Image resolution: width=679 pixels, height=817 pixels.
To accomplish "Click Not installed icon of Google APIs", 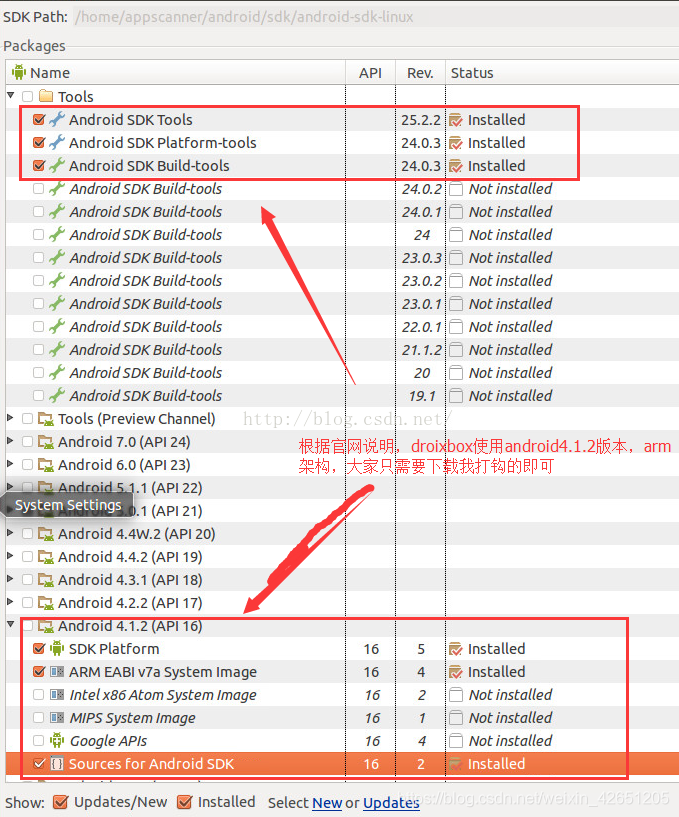I will (456, 740).
